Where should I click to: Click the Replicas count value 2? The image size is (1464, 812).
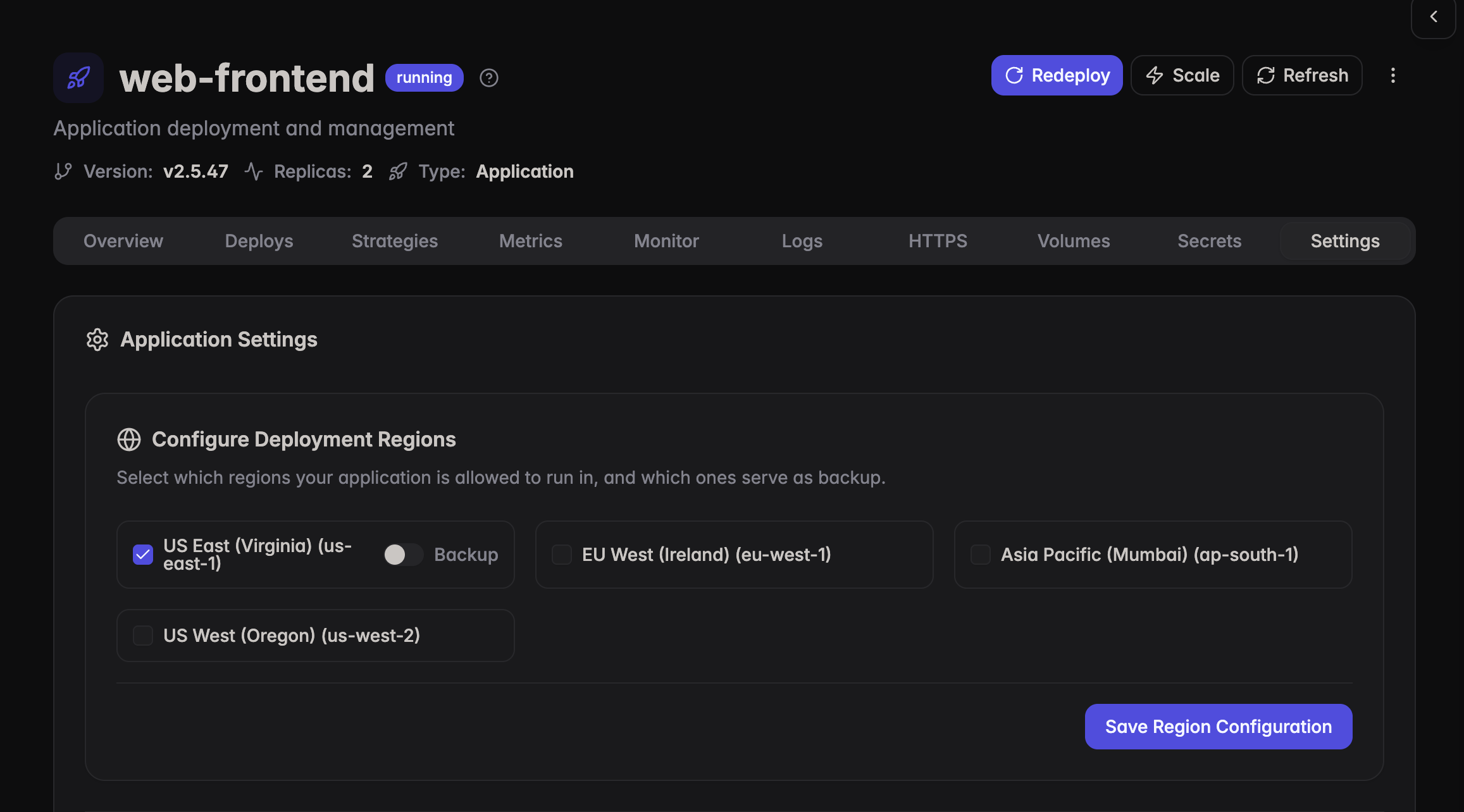pyautogui.click(x=368, y=171)
